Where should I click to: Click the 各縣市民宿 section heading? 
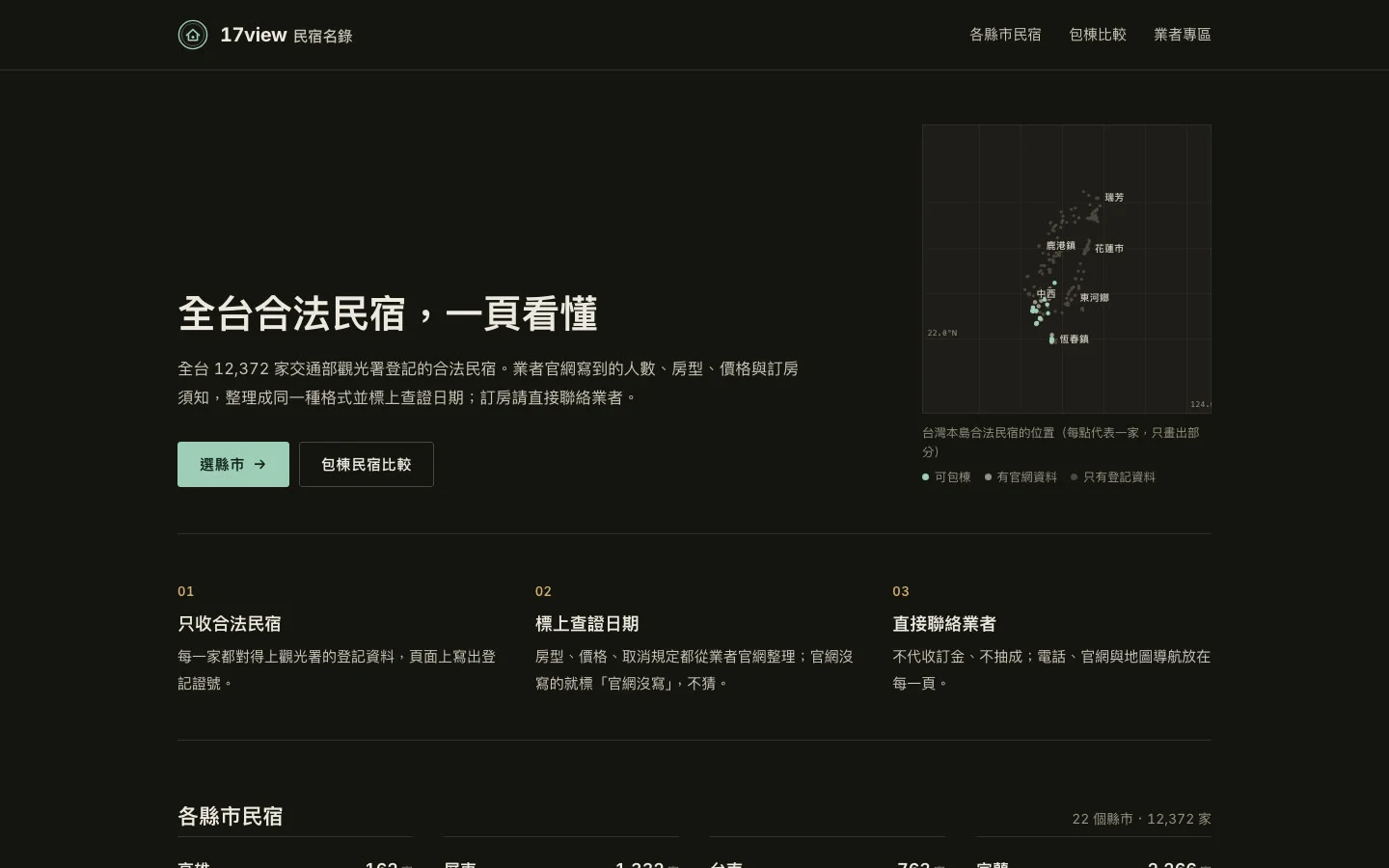tap(231, 816)
